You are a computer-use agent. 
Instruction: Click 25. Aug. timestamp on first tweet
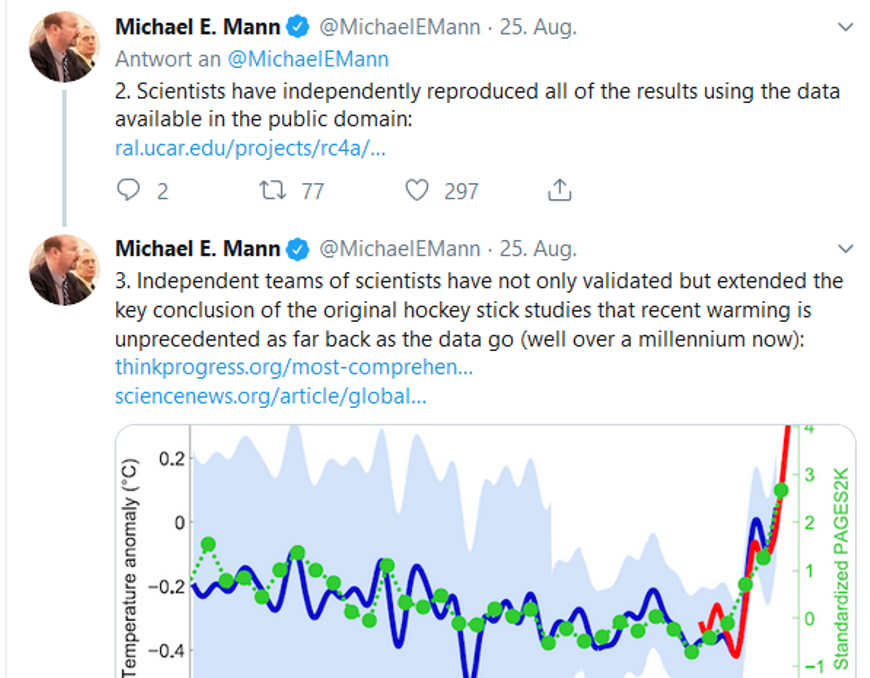pos(538,27)
